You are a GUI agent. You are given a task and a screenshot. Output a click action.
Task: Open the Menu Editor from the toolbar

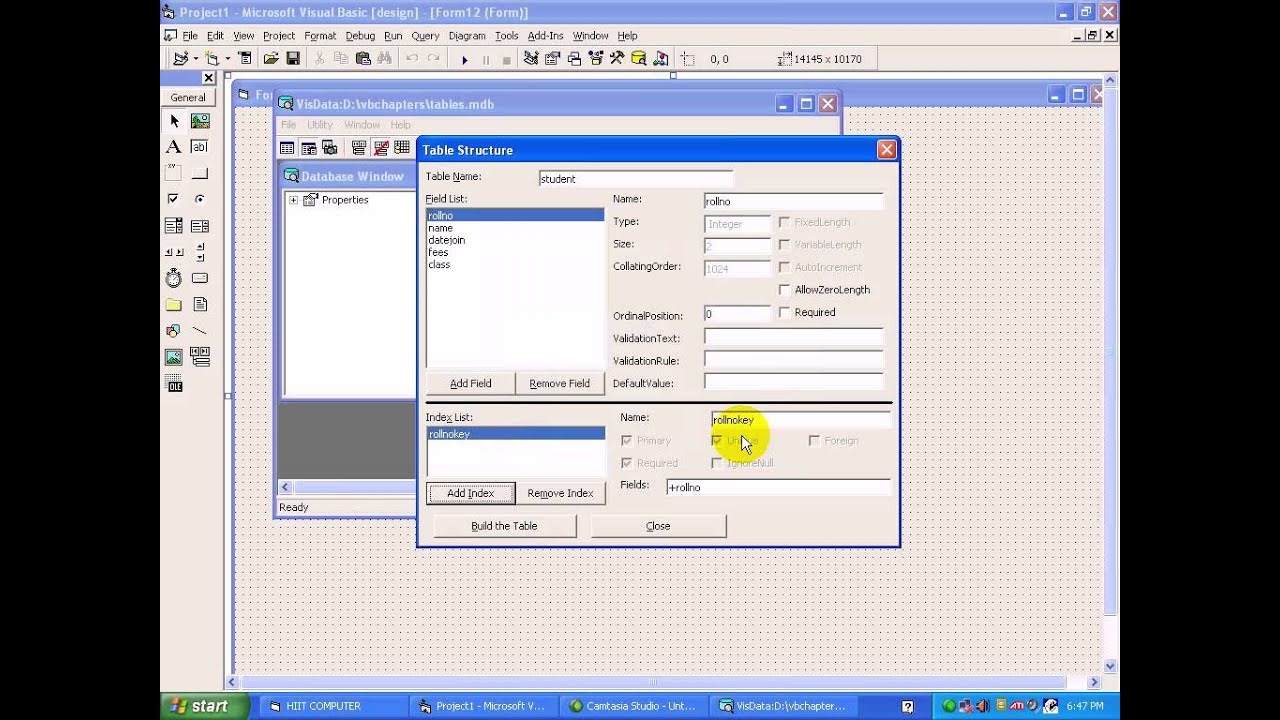(x=245, y=59)
